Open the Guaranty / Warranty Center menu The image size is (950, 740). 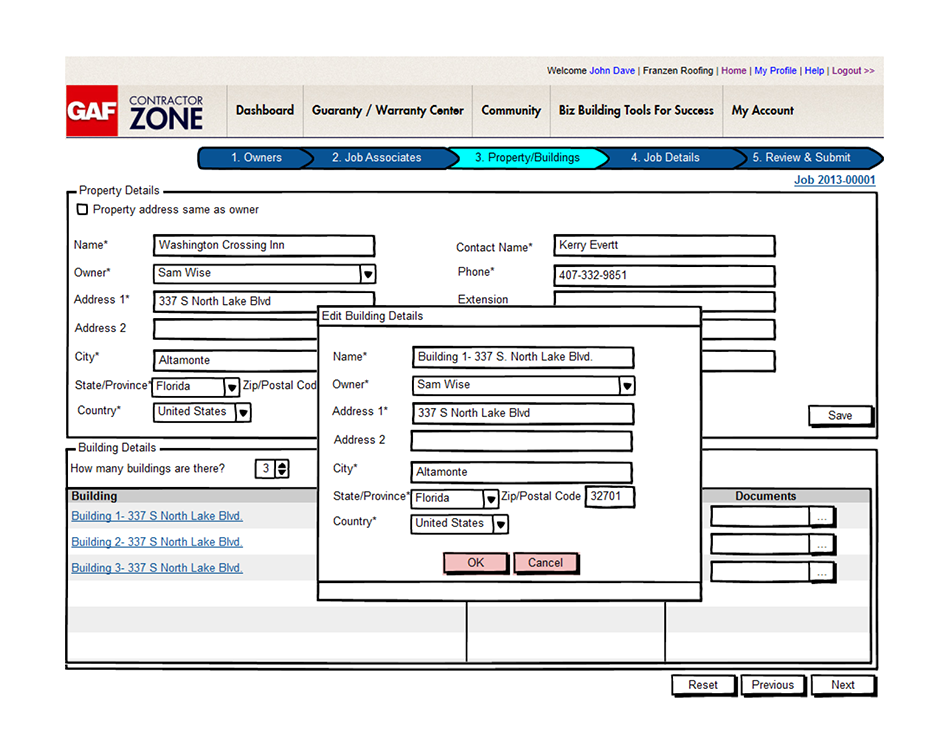(388, 111)
